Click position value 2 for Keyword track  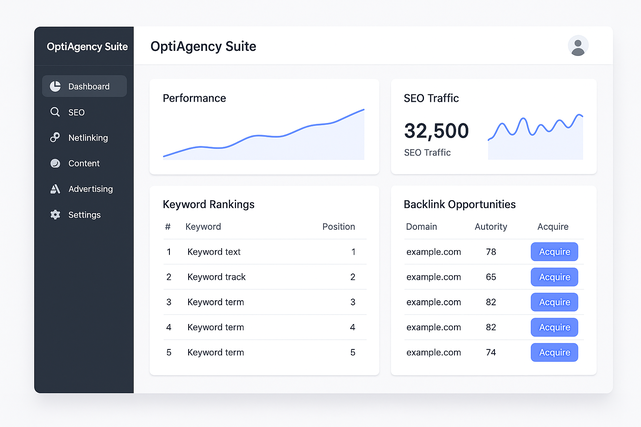pyautogui.click(x=353, y=277)
